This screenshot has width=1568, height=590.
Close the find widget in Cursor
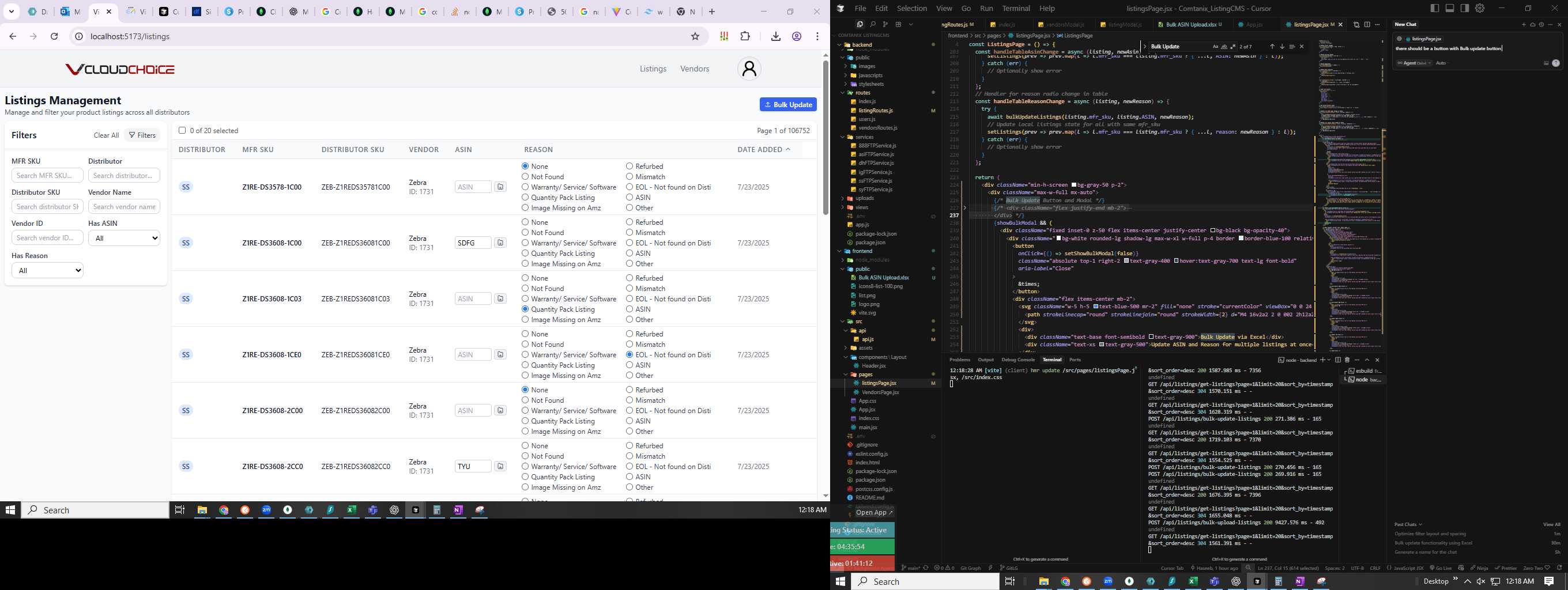1302,46
